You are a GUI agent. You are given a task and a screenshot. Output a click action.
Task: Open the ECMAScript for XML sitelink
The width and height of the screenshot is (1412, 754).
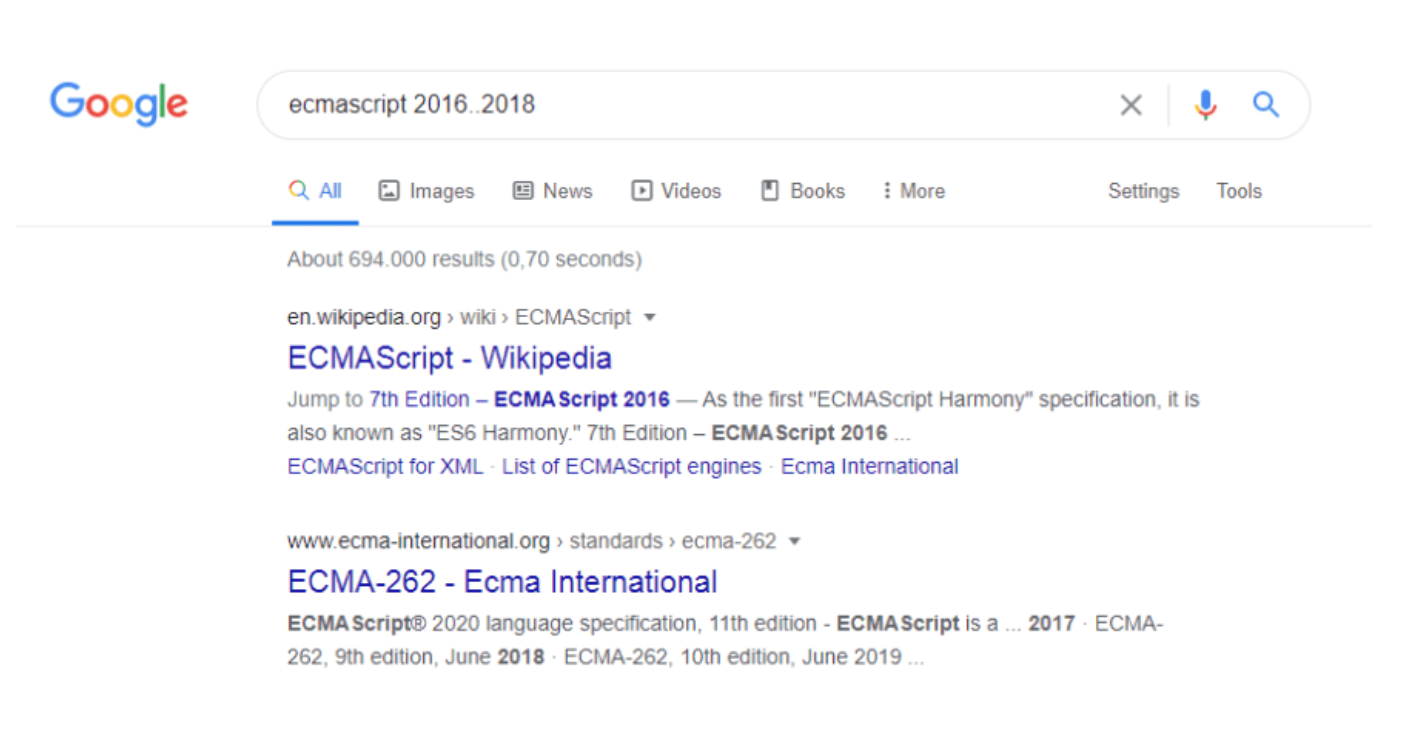(x=385, y=467)
